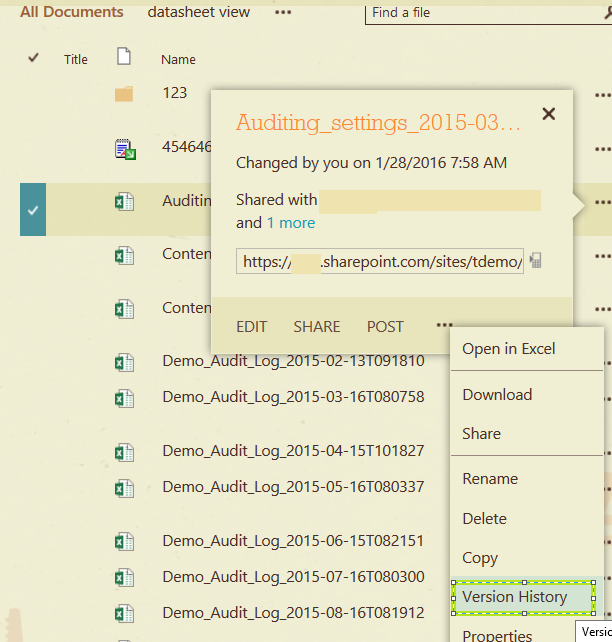This screenshot has width=612, height=642.
Task: Open file Demo_Audit_Log_2015-02-13T091810
Action: 293,361
